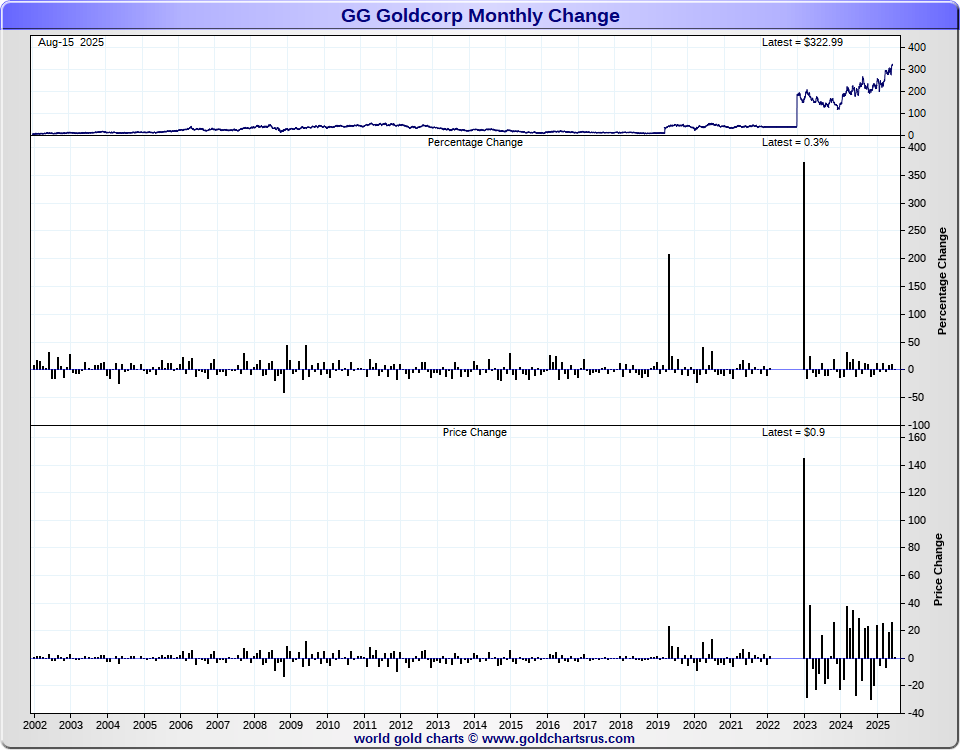Click the 2018 year label on the x-axis
This screenshot has height=750, width=960.
click(621, 726)
